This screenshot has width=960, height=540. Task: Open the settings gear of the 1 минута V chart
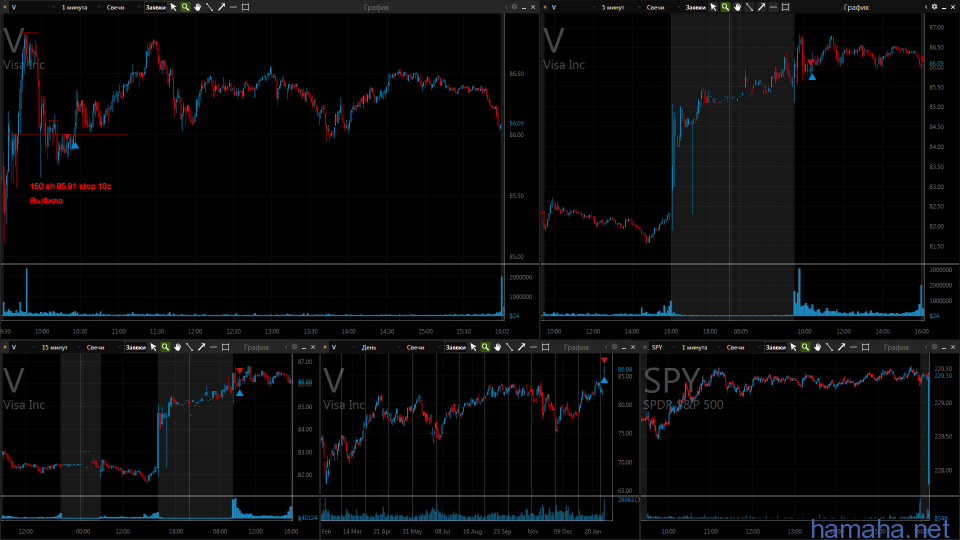(x=514, y=7)
